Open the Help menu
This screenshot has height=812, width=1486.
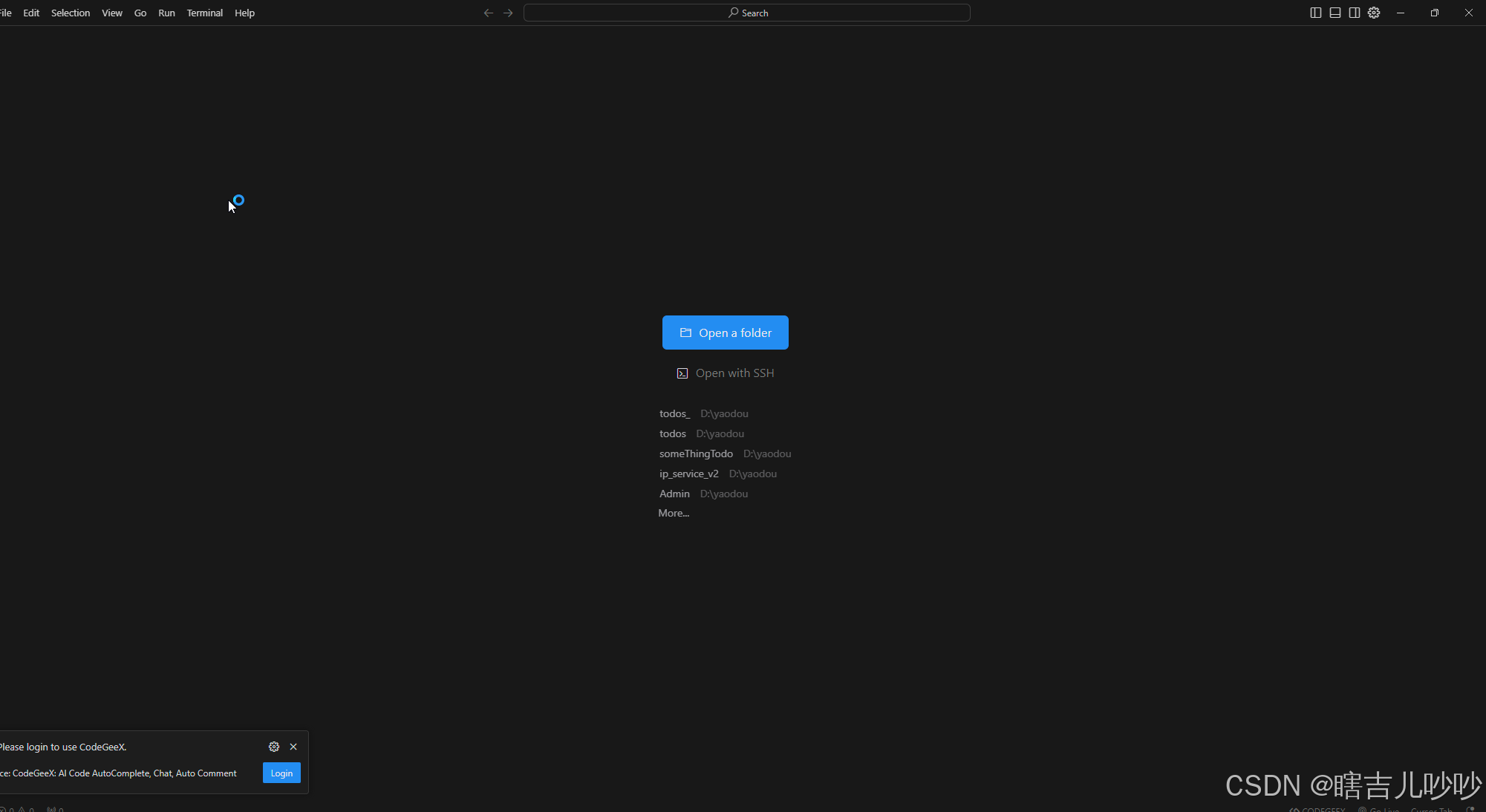[244, 13]
